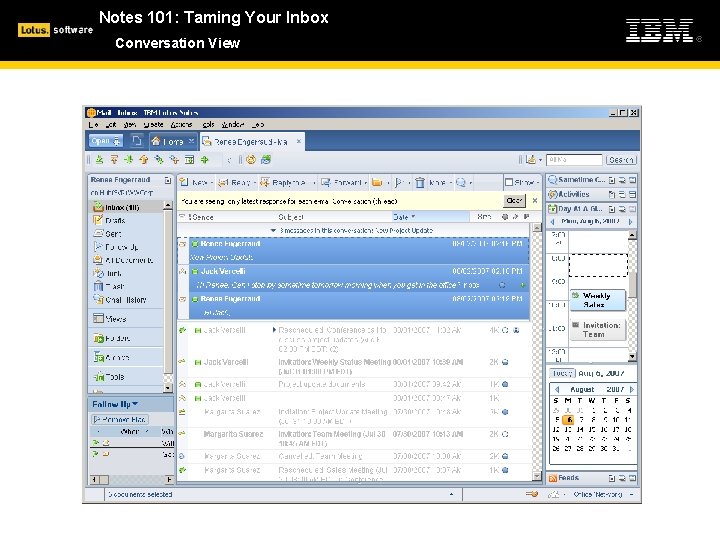Screen dimensions: 720x540
Task: Click the Close button in yellow banner
Action: pyautogui.click(x=514, y=201)
